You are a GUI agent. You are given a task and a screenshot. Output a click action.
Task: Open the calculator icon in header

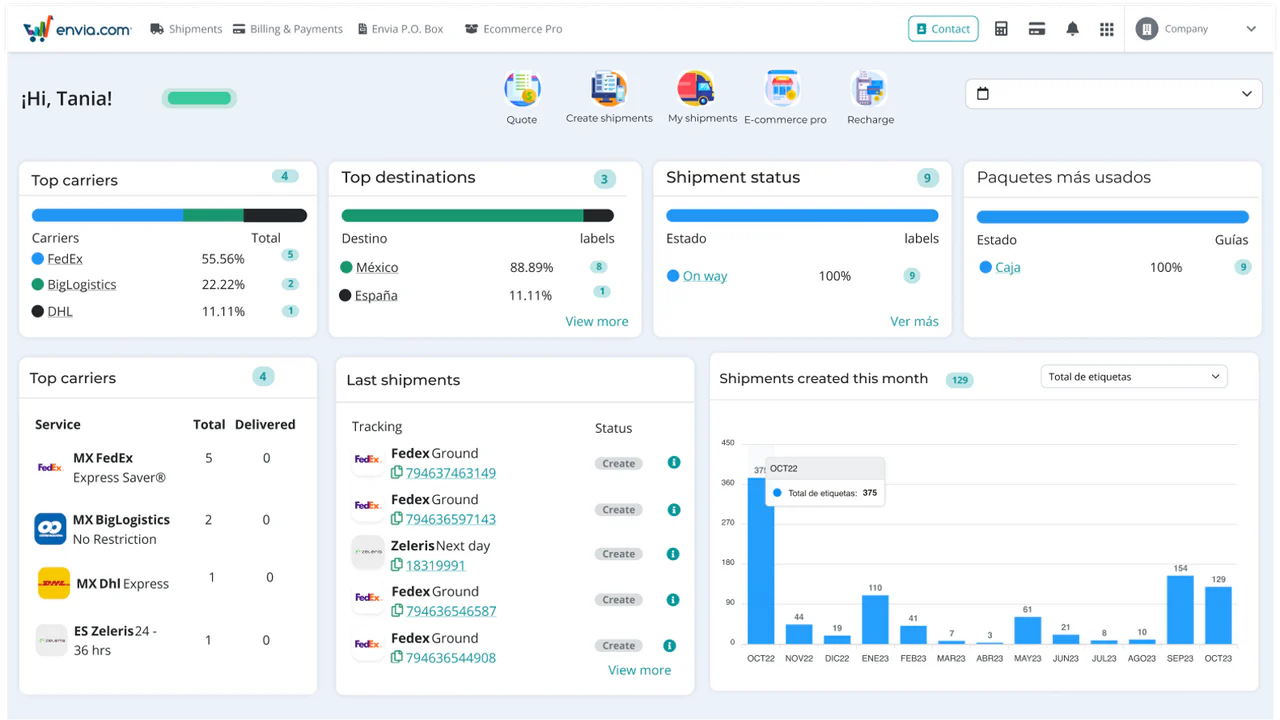[x=1001, y=29]
